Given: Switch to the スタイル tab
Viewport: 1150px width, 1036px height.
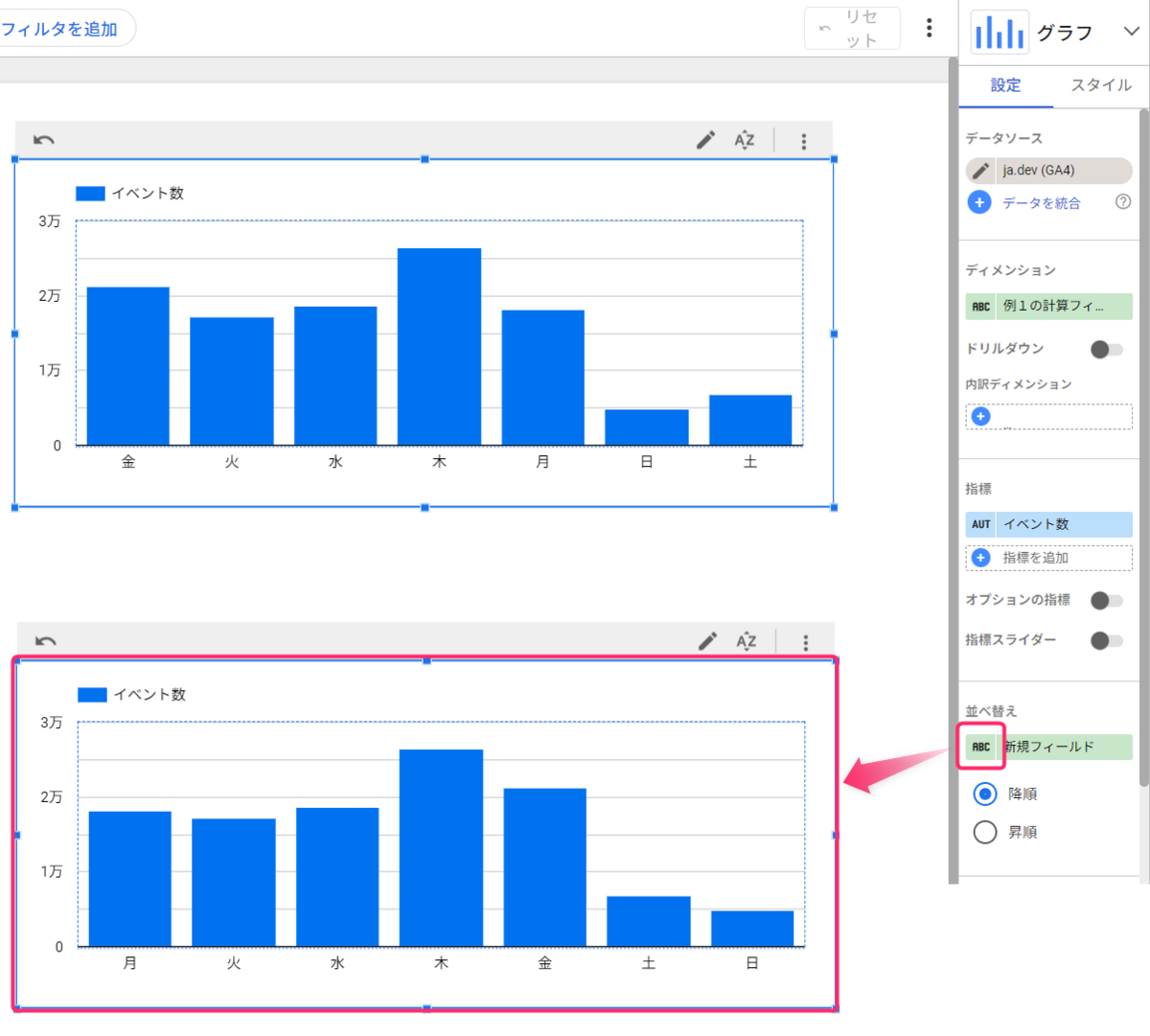Looking at the screenshot, I should 1101,85.
